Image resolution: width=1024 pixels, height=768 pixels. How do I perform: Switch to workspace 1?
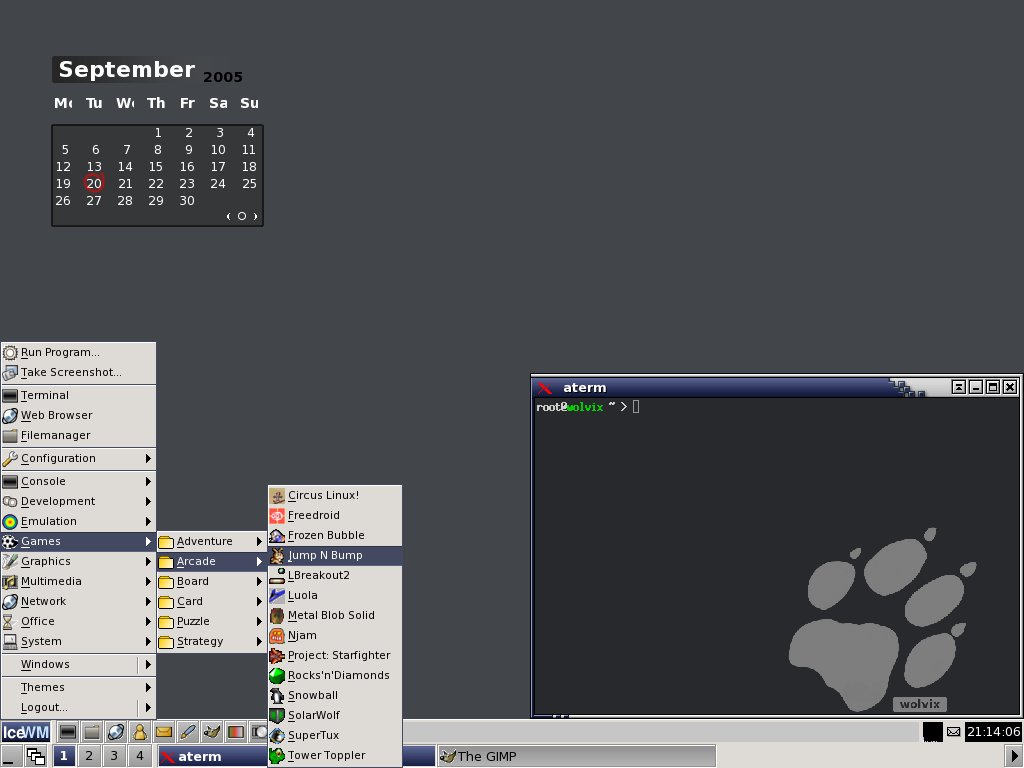click(63, 756)
